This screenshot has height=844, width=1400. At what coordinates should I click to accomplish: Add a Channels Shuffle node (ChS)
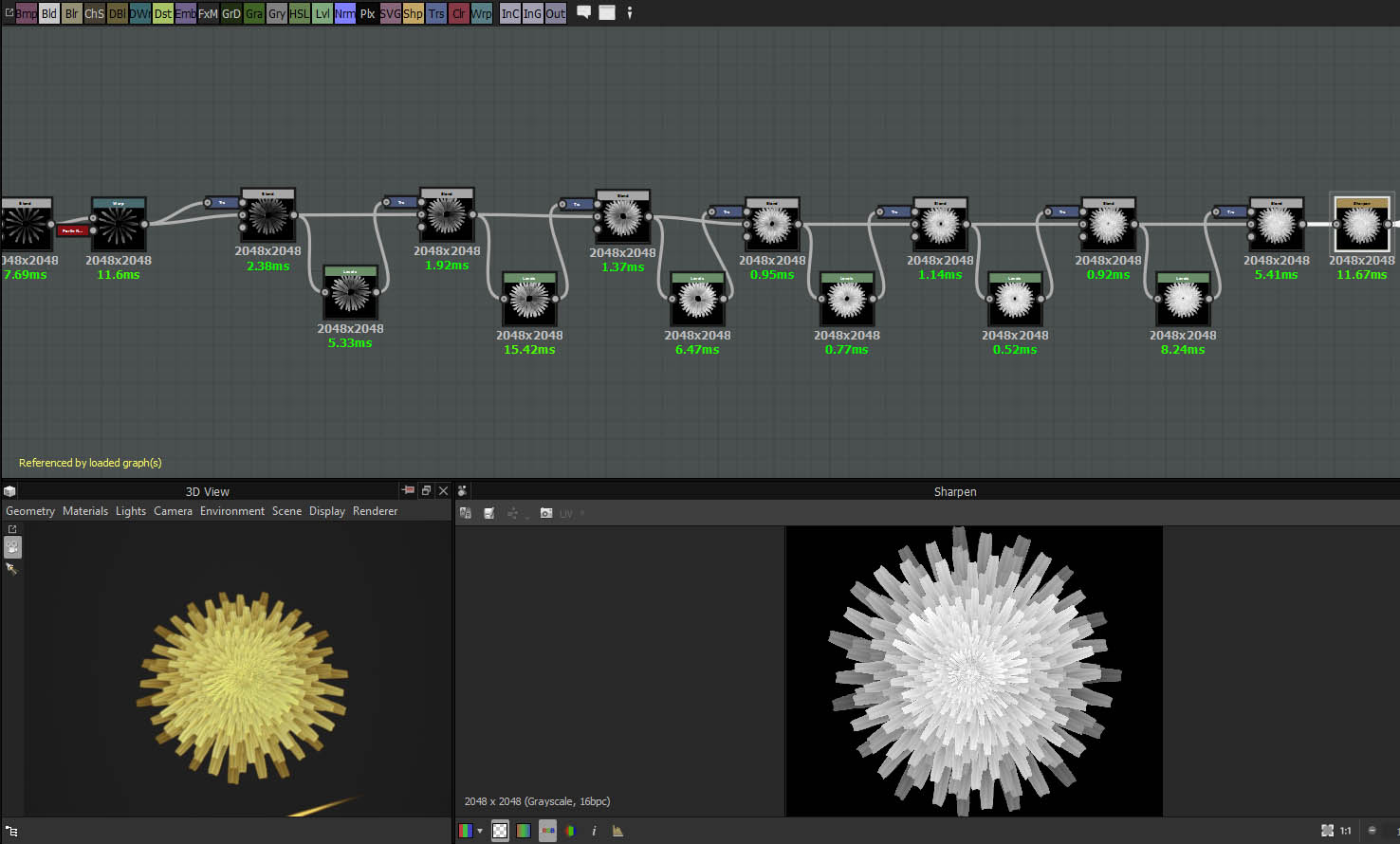94,13
